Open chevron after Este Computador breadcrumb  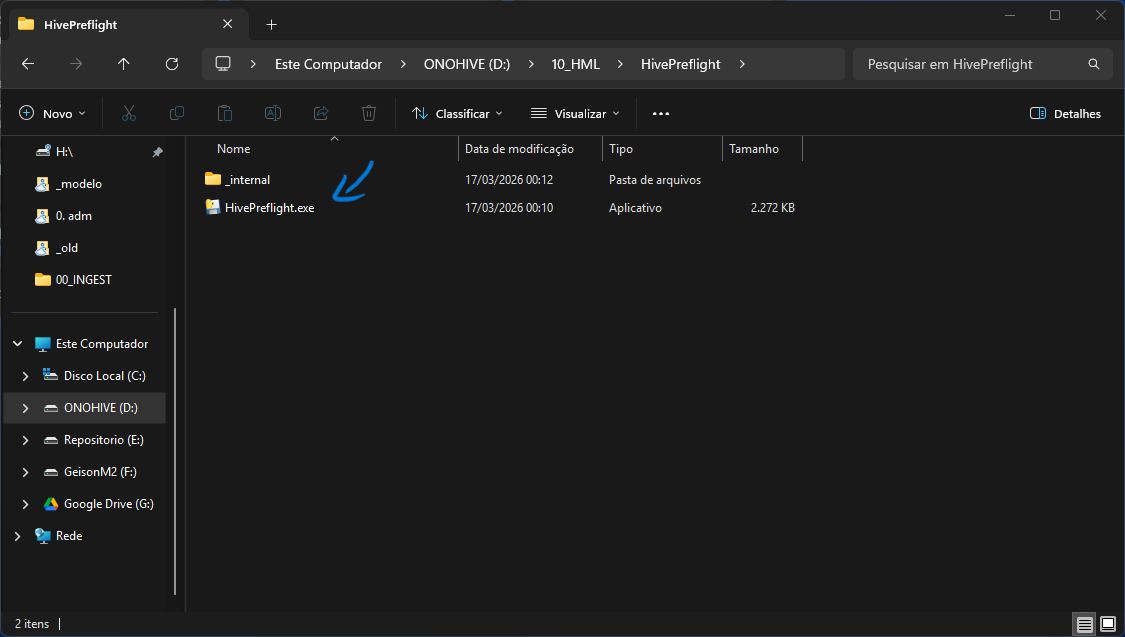403,64
